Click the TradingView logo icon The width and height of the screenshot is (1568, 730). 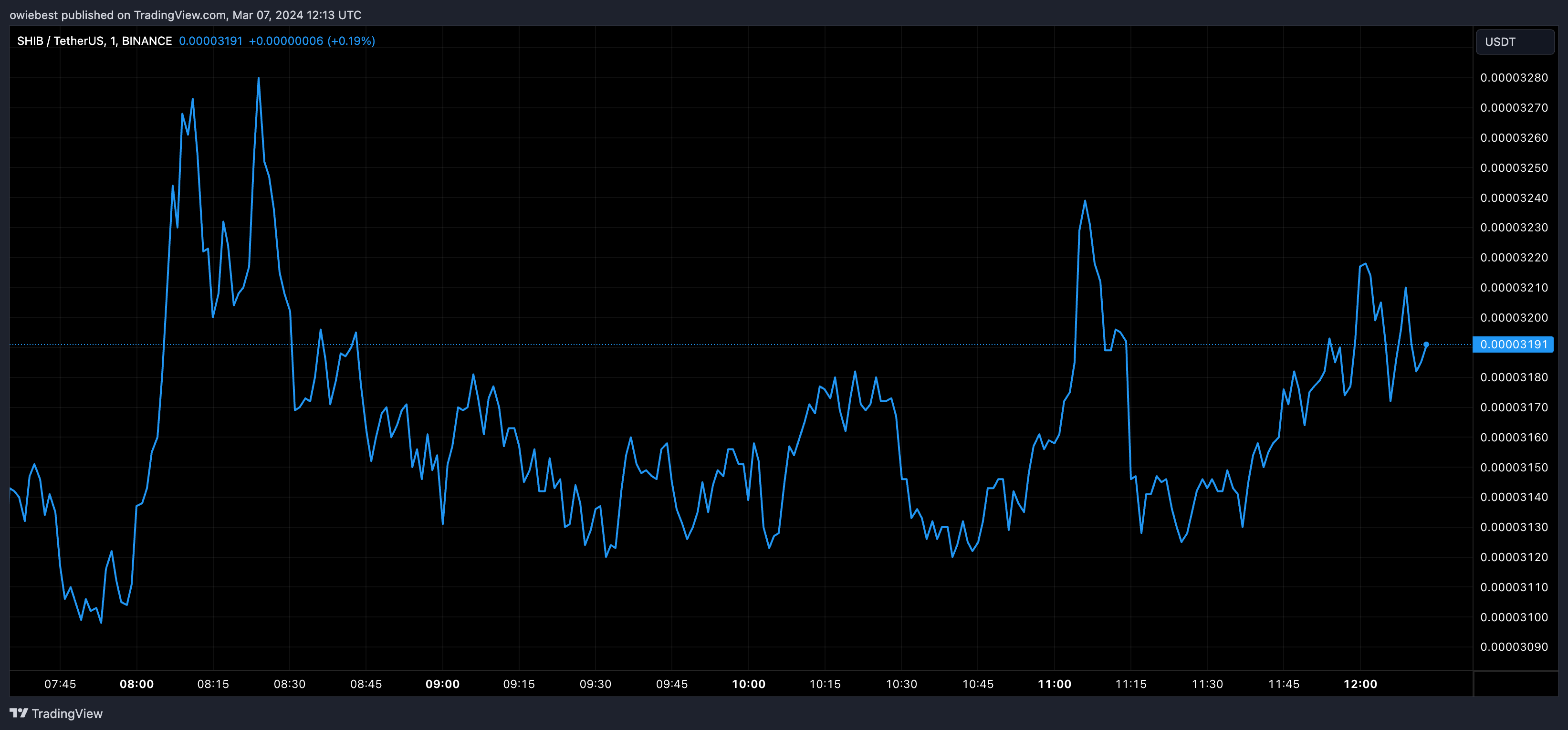pos(18,713)
